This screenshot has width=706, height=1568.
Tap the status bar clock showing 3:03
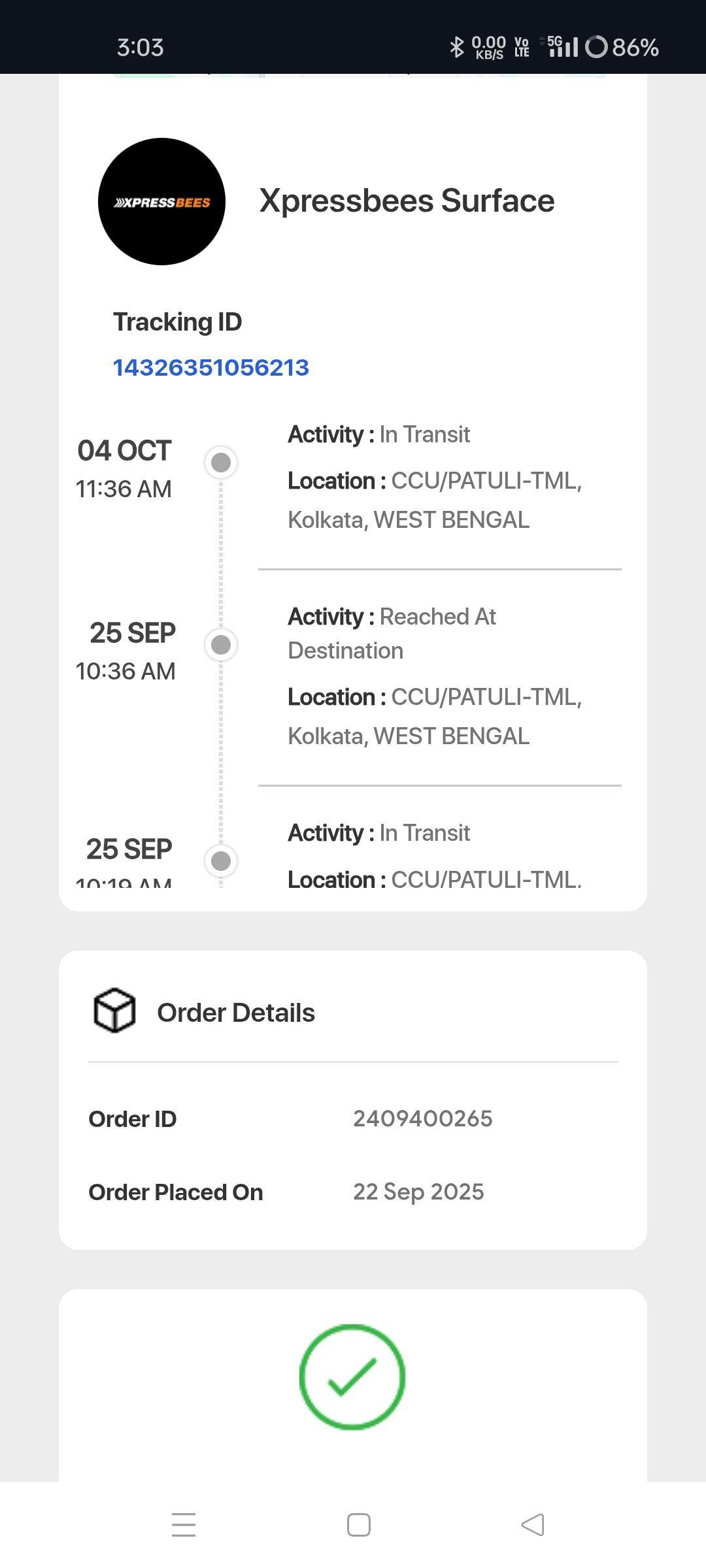point(140,47)
